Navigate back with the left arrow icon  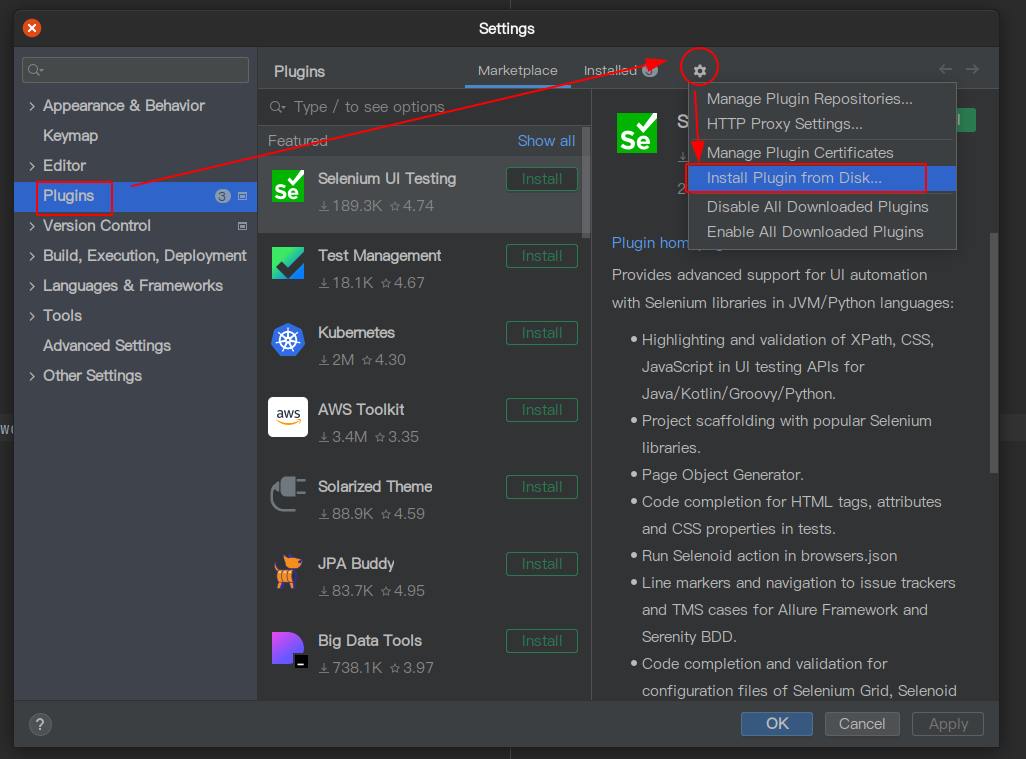pyautogui.click(x=946, y=69)
